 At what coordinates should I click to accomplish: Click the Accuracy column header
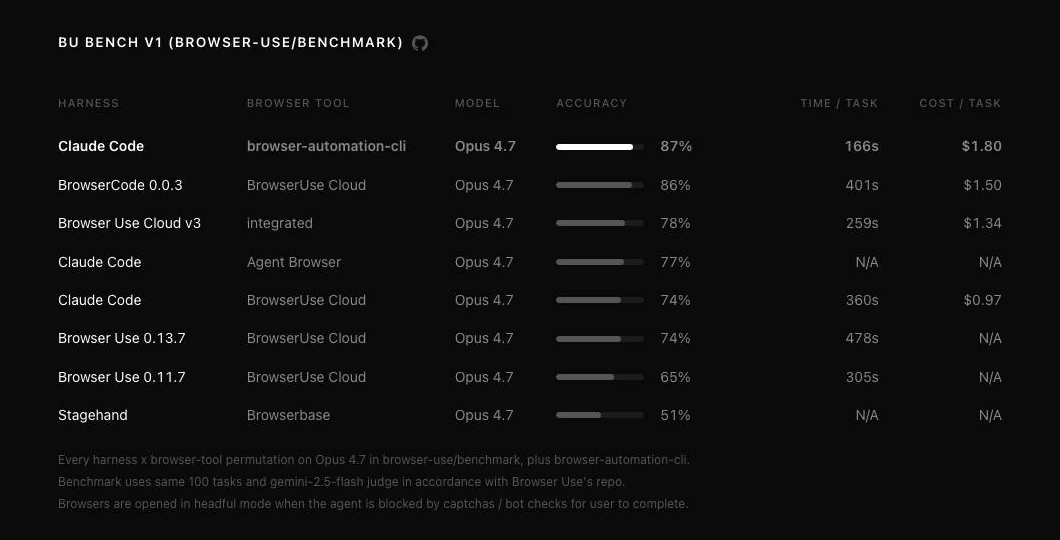point(592,103)
